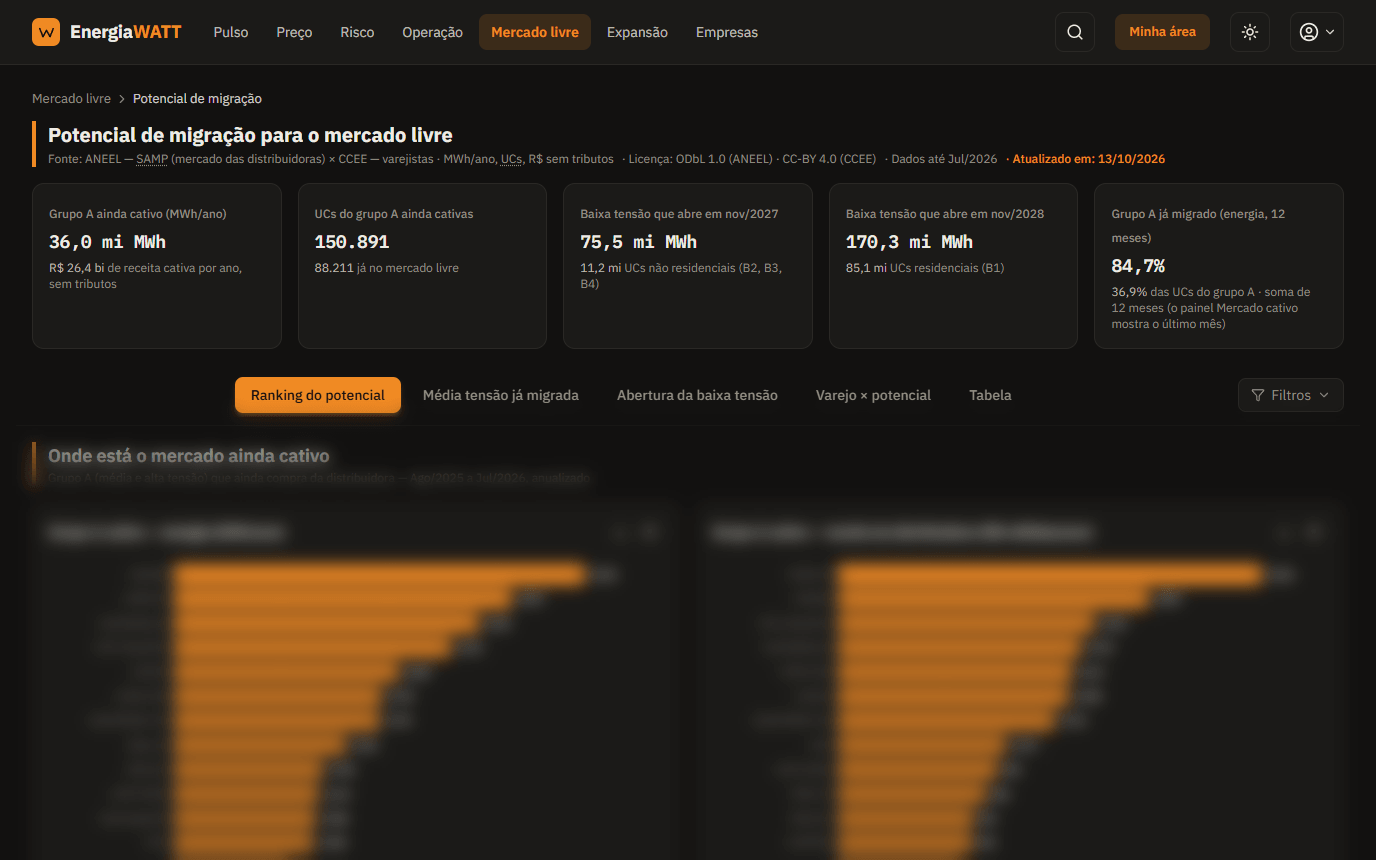Open the Preço menu item
The image size is (1376, 860).
pos(294,32)
